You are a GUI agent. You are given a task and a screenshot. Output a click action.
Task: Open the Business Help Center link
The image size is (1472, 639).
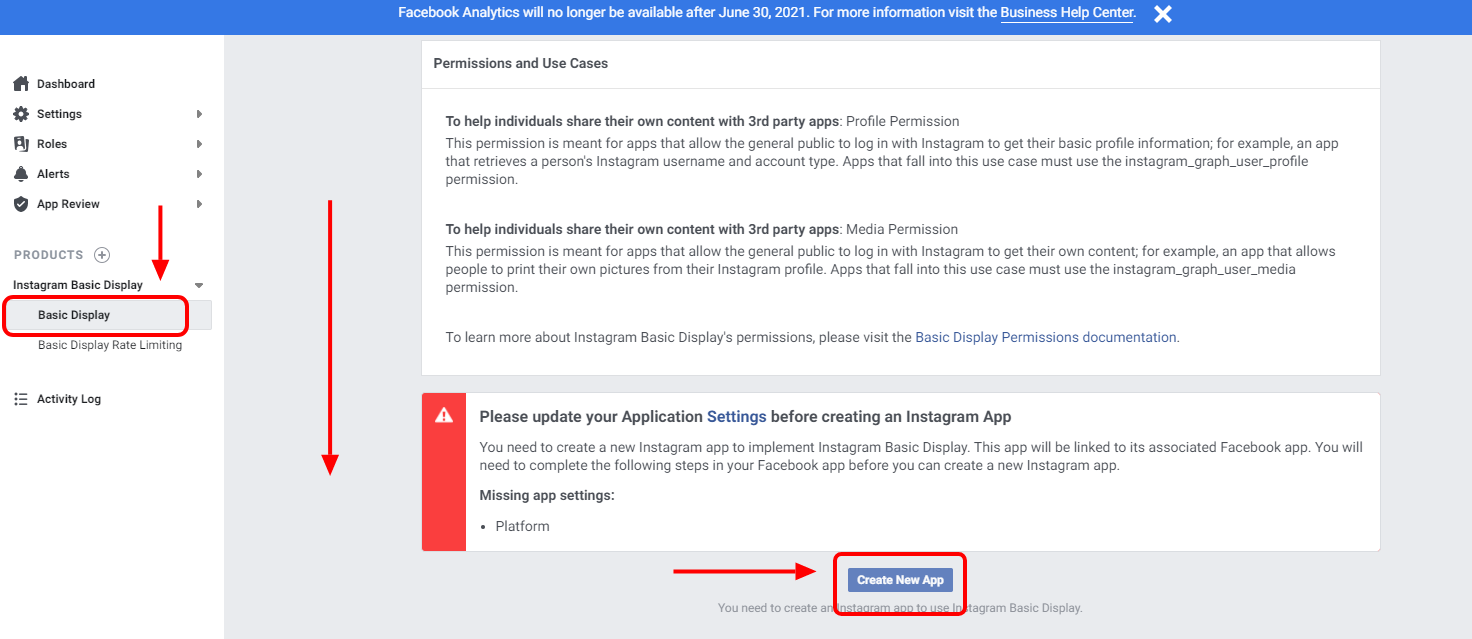coord(1067,13)
